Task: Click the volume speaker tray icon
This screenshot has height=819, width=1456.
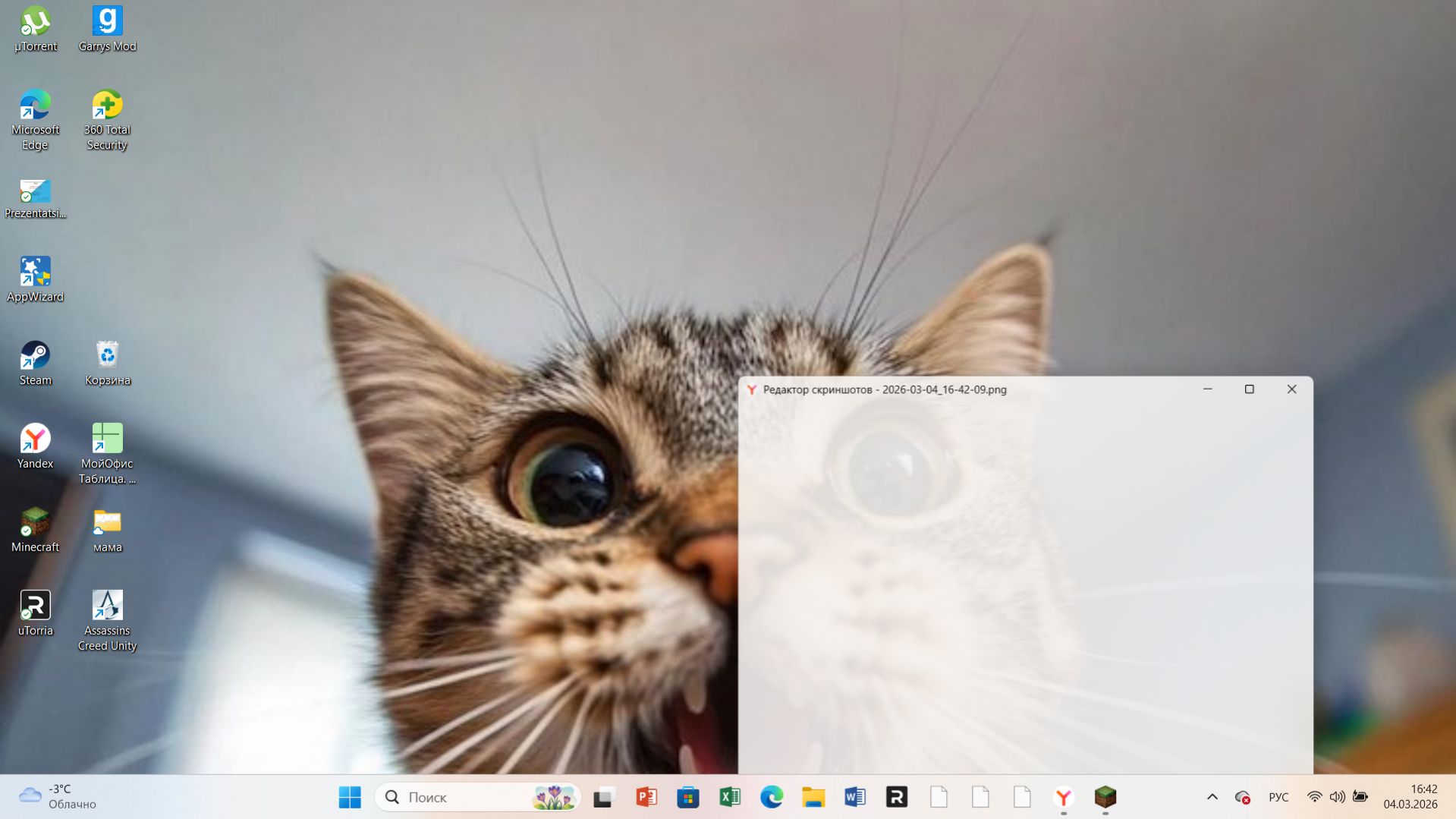Action: [x=1338, y=797]
